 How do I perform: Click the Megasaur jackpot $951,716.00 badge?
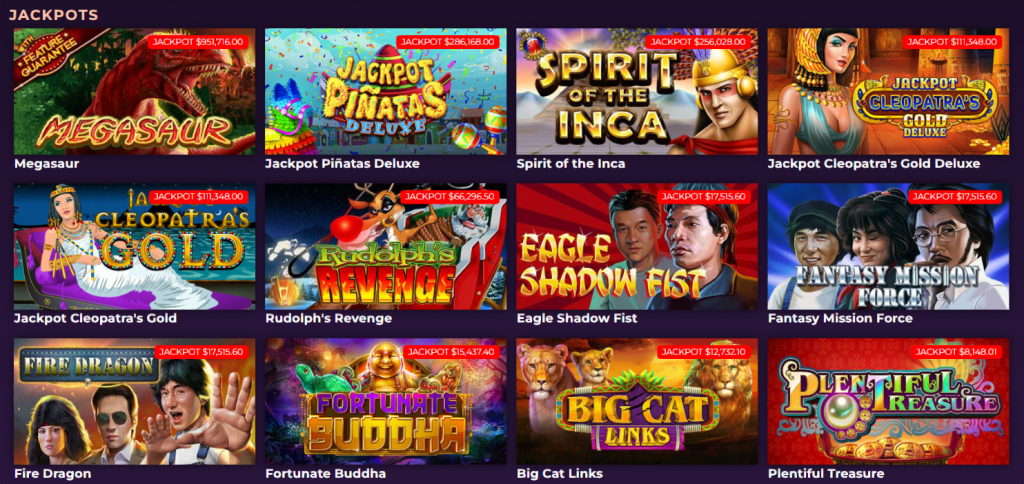pos(198,42)
